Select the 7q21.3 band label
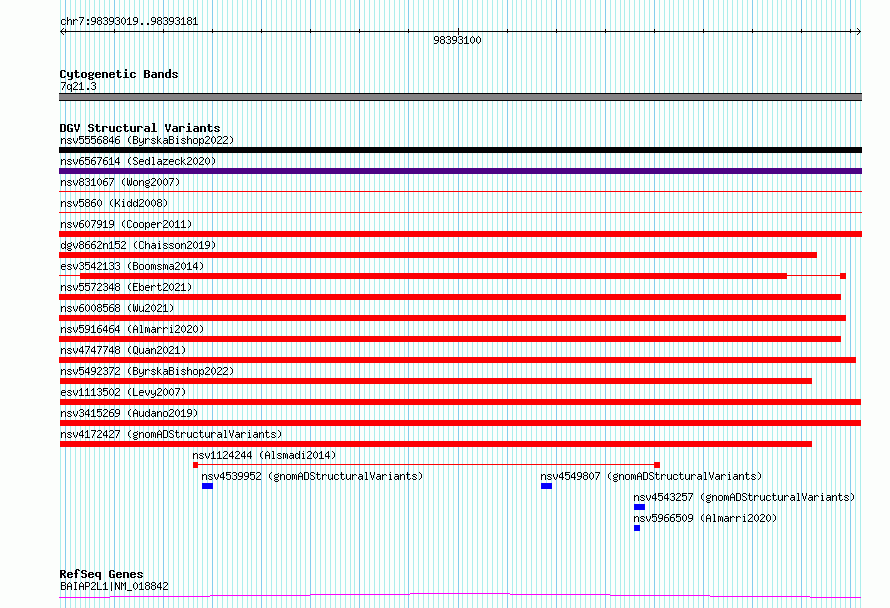 [78, 86]
